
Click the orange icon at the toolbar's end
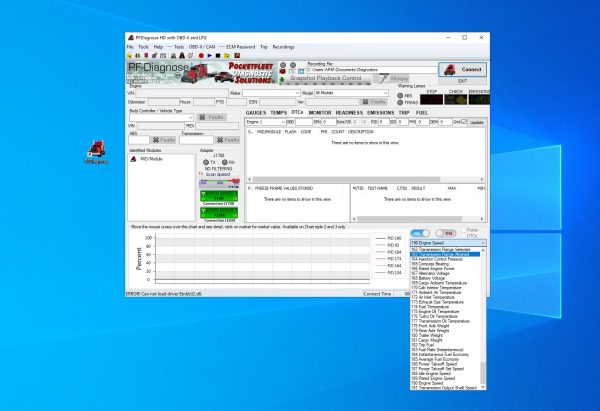pos(237,55)
